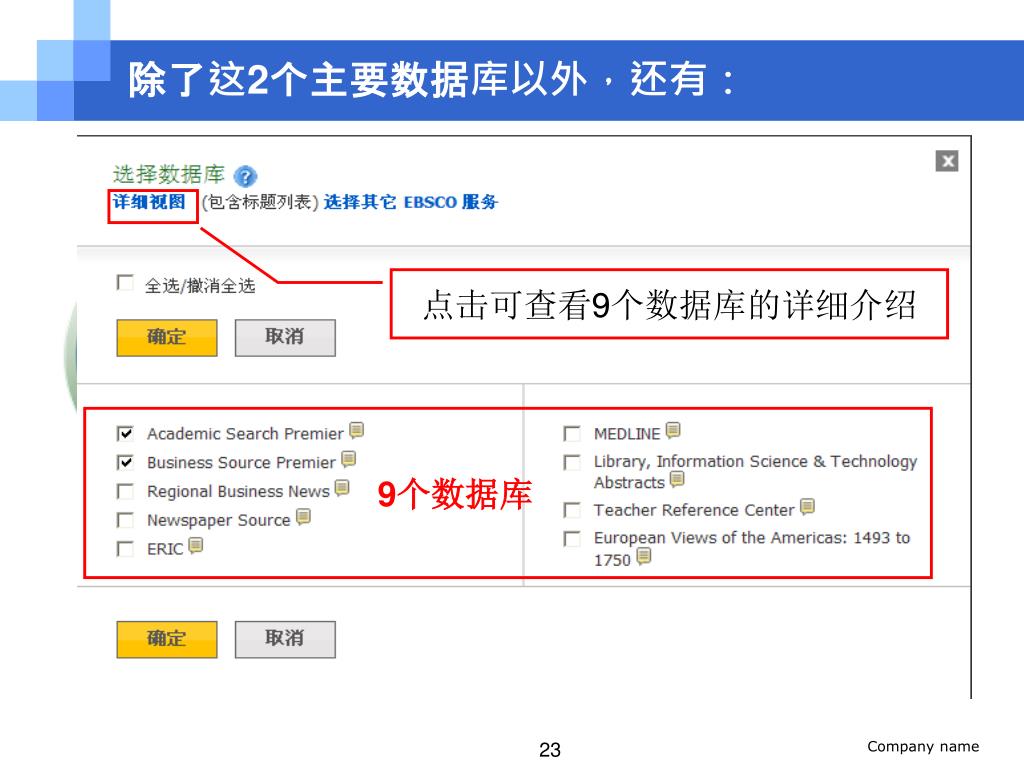Click the lower 取消 button
Screen dimensions: 1024x768
click(x=285, y=639)
